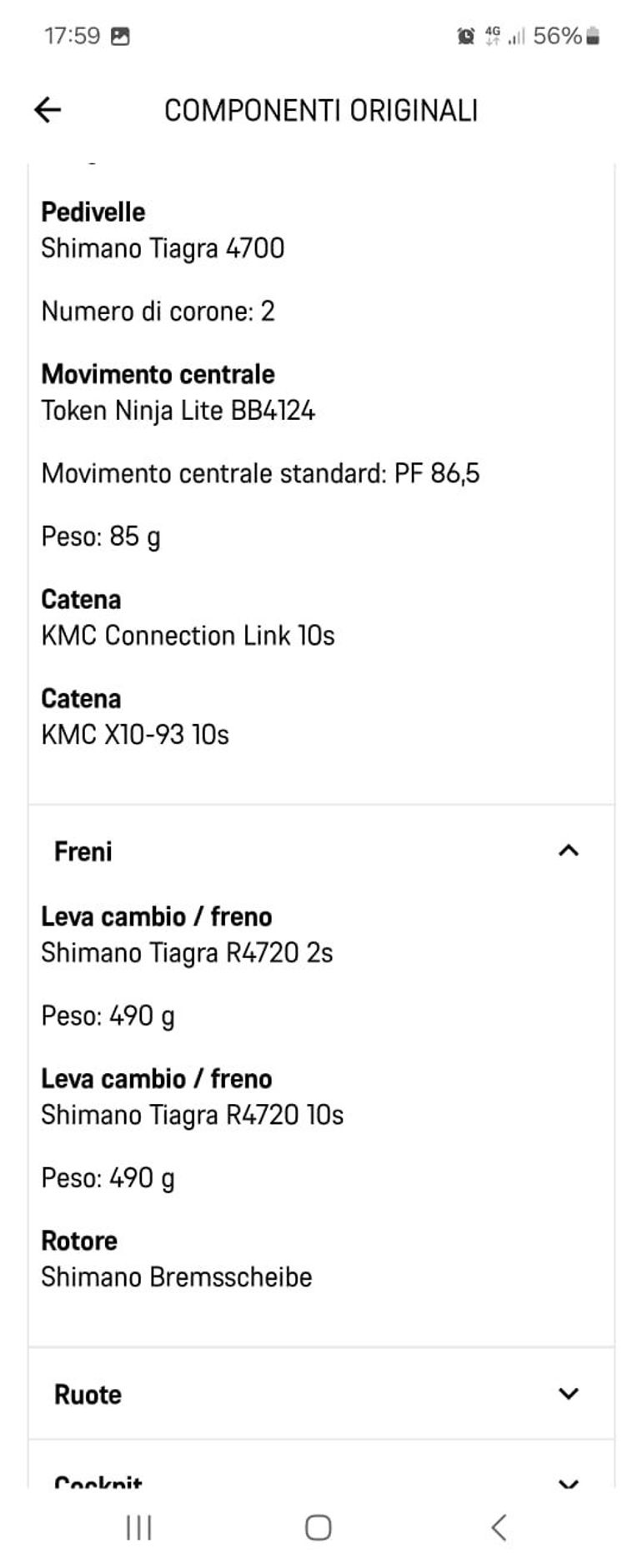Tap the Shimano Bremsscheibe rotor entry
The width and height of the screenshot is (642, 1568).
[x=176, y=1277]
